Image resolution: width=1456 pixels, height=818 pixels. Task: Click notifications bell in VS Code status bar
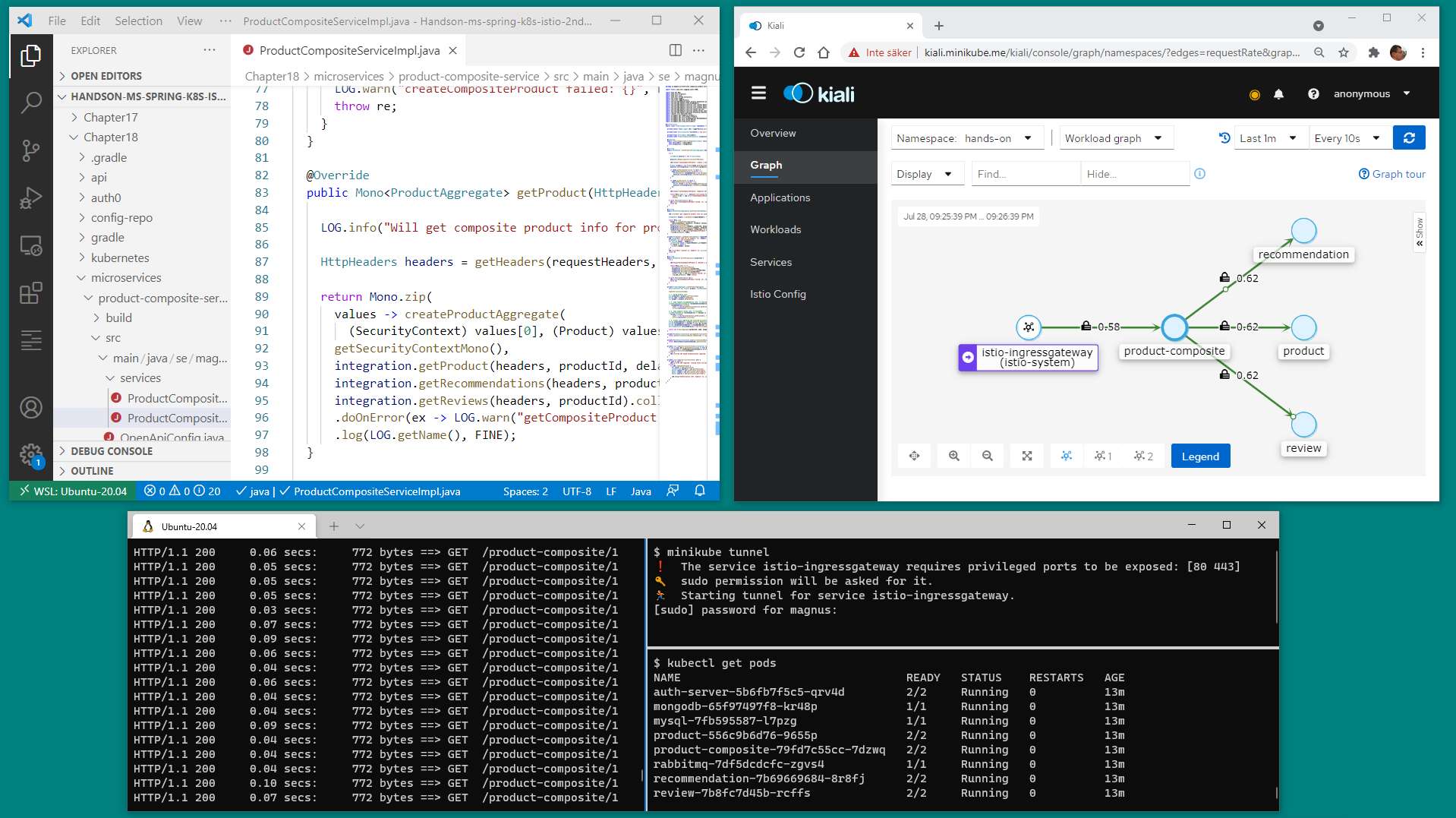[700, 491]
